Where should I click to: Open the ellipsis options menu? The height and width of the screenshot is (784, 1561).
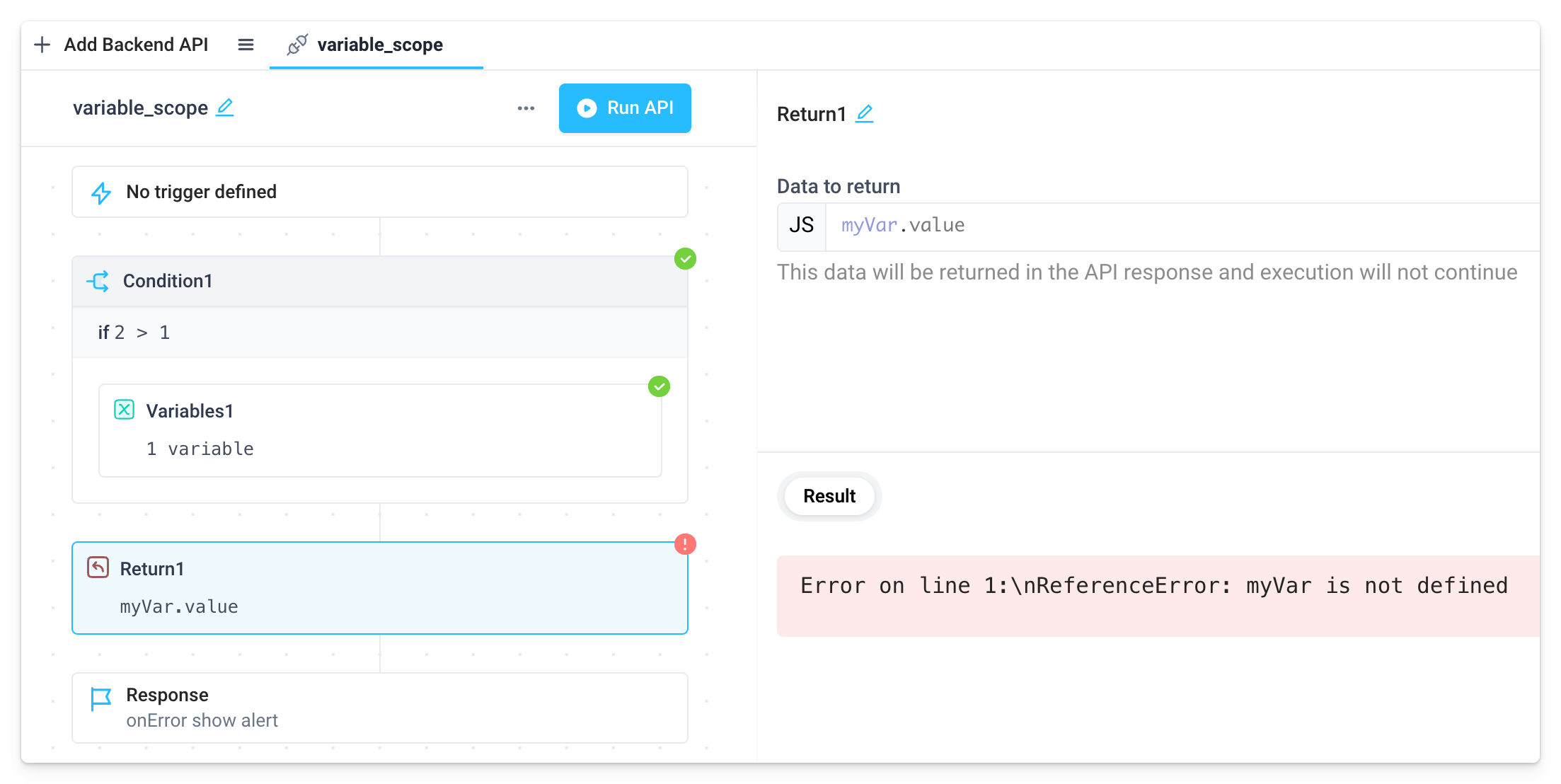(x=526, y=108)
